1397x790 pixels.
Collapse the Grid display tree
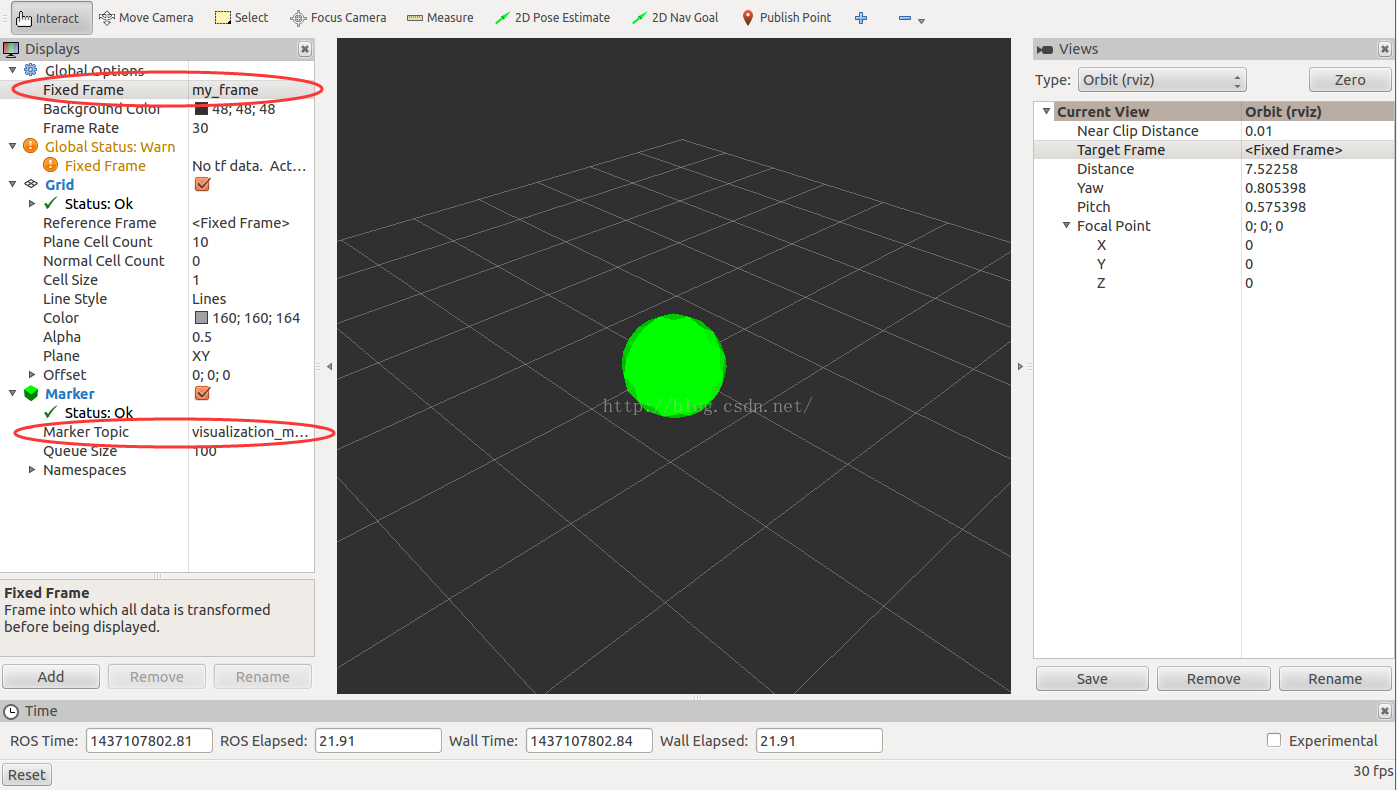pyautogui.click(x=13, y=184)
